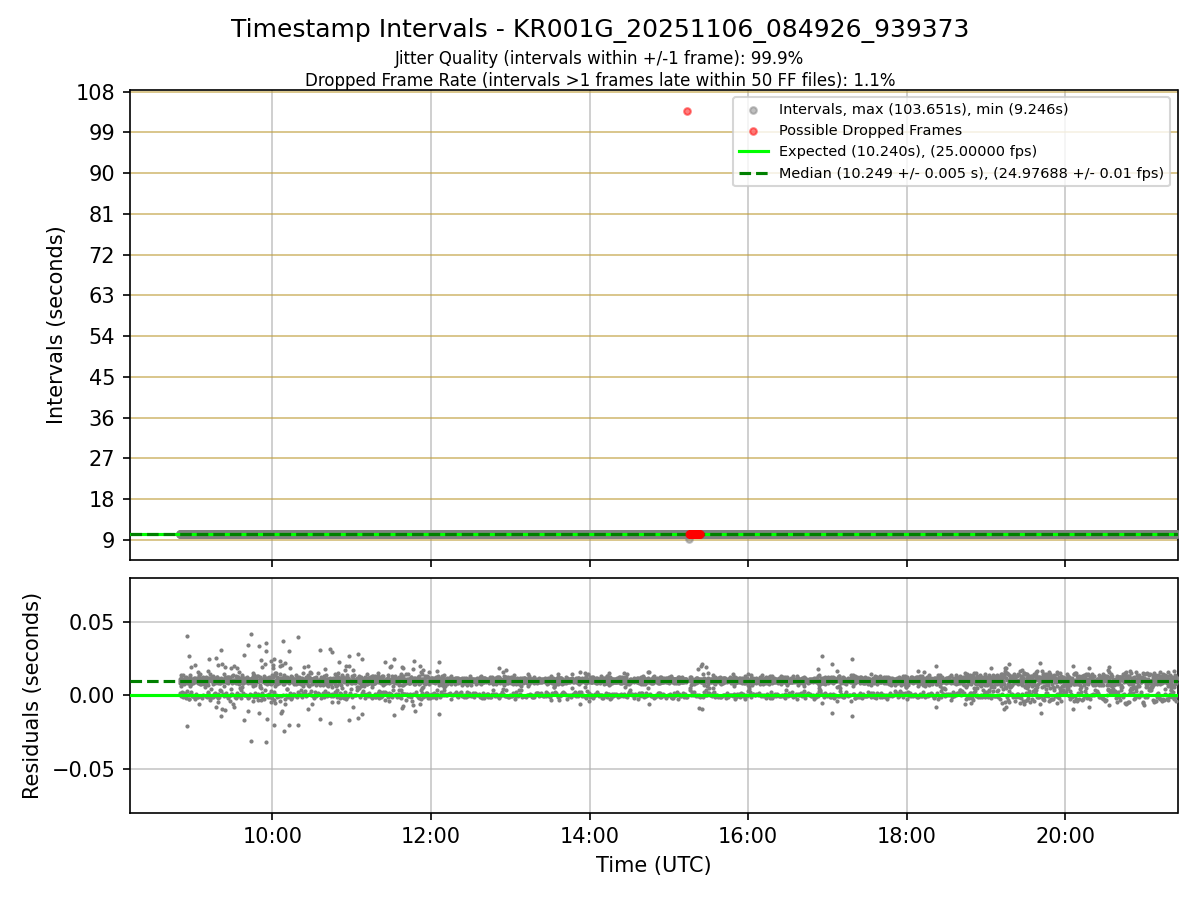The width and height of the screenshot is (1200, 900).
Task: Click the solid green line sample in the legend
Action: (754, 152)
